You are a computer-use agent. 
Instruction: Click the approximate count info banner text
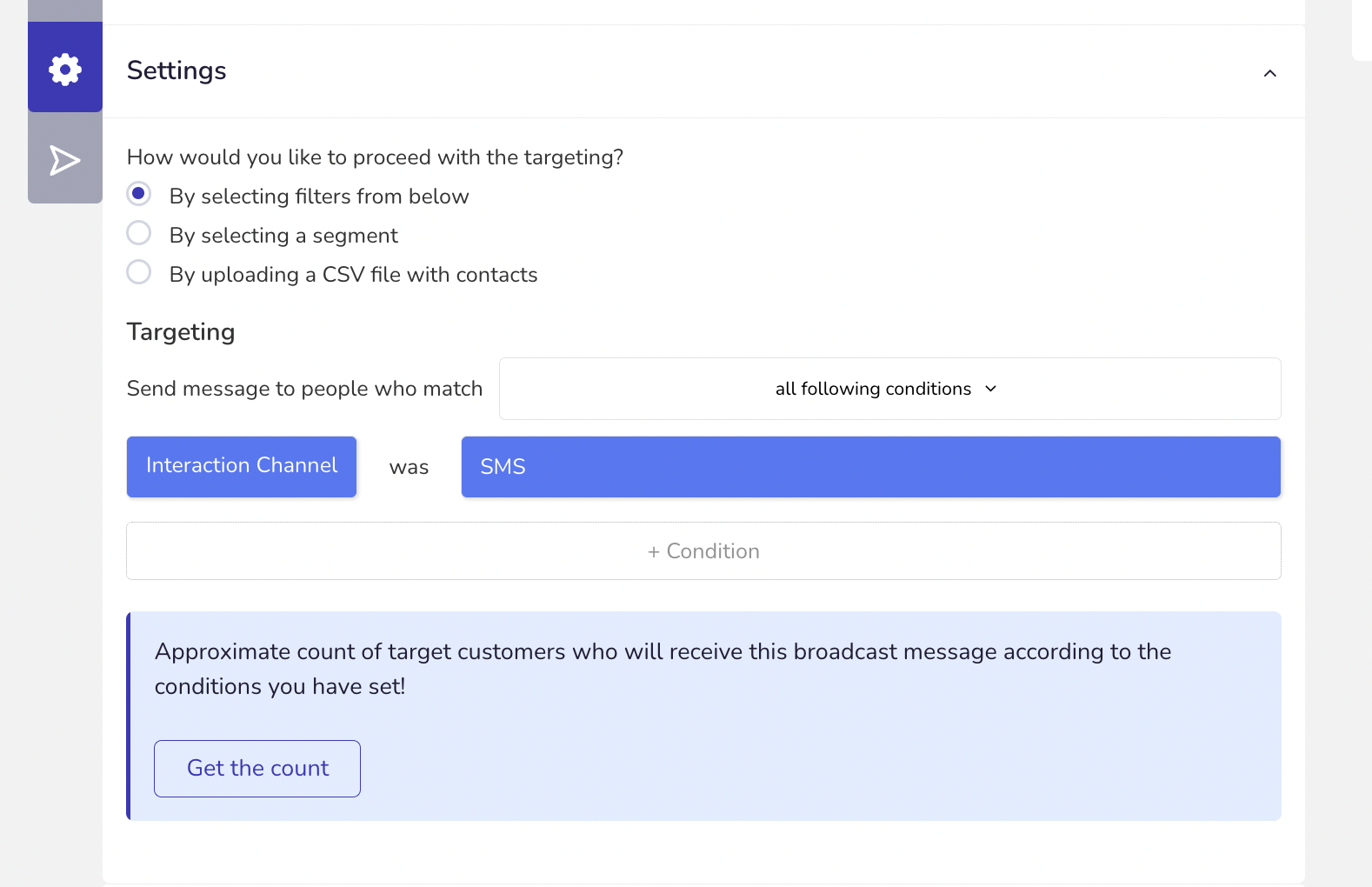[x=663, y=669]
